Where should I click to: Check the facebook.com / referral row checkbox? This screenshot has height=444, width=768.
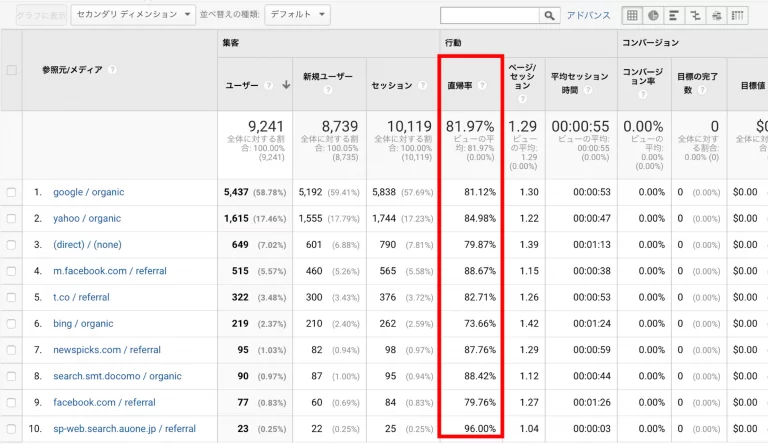click(11, 402)
